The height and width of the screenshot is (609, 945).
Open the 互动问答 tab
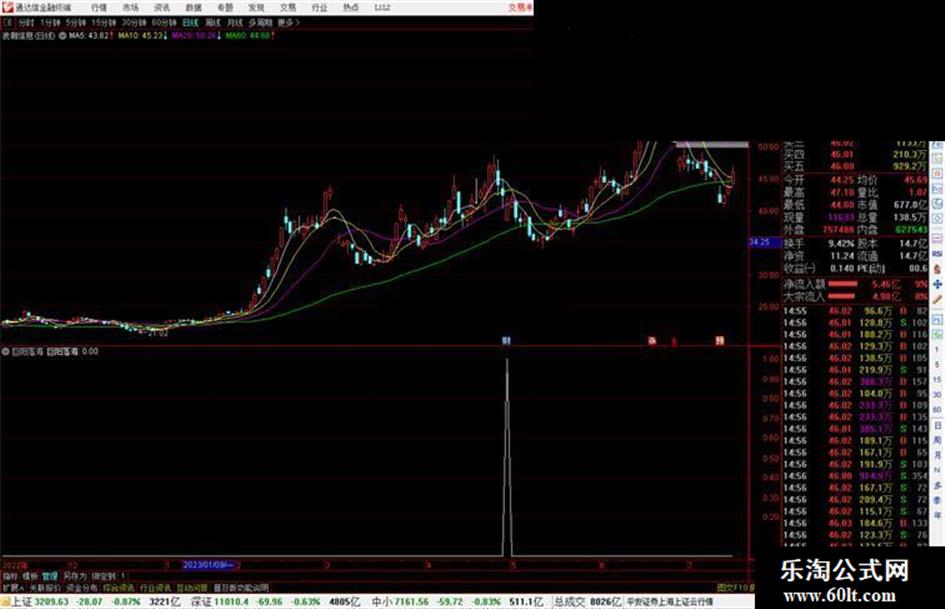pos(192,587)
